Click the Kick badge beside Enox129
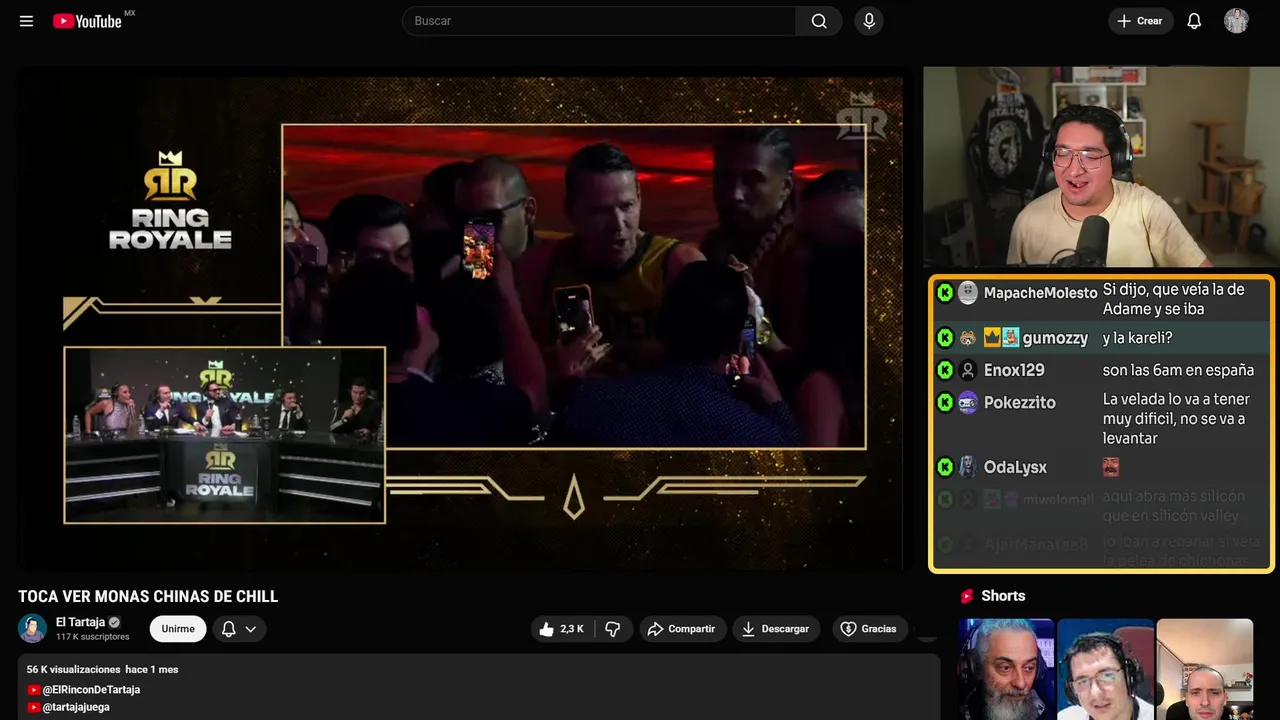The height and width of the screenshot is (720, 1280). [945, 370]
